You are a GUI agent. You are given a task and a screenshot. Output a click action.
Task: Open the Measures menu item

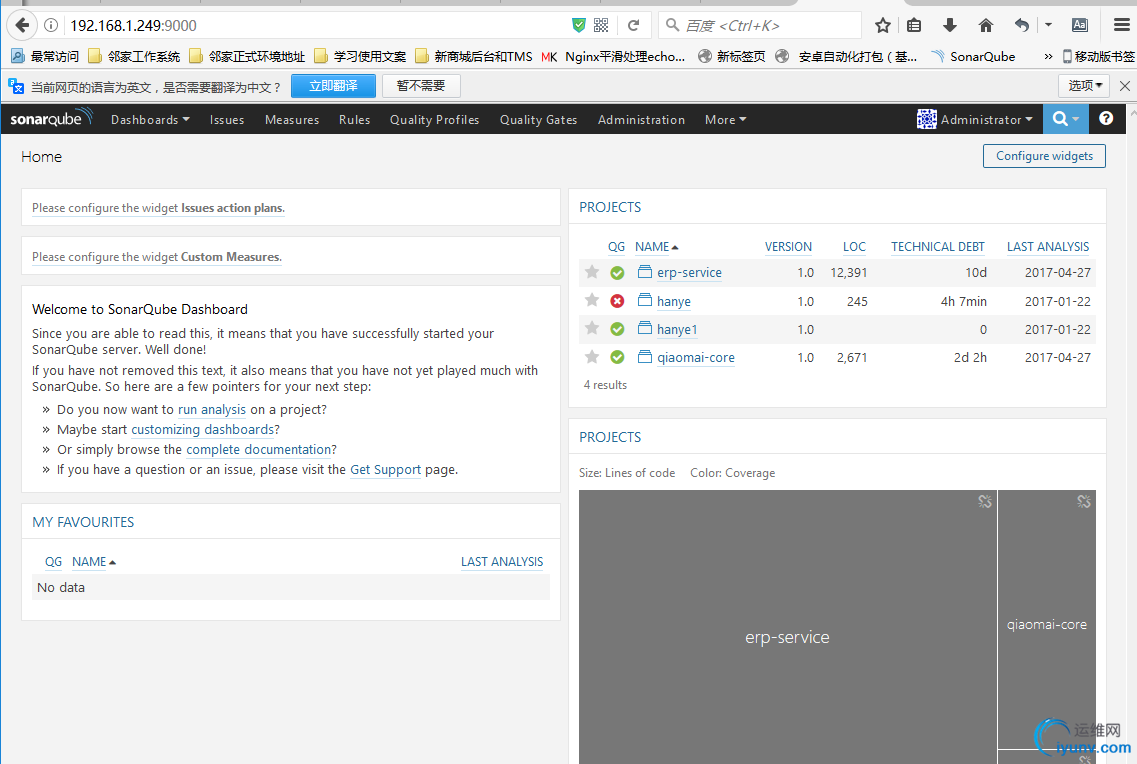click(x=292, y=120)
